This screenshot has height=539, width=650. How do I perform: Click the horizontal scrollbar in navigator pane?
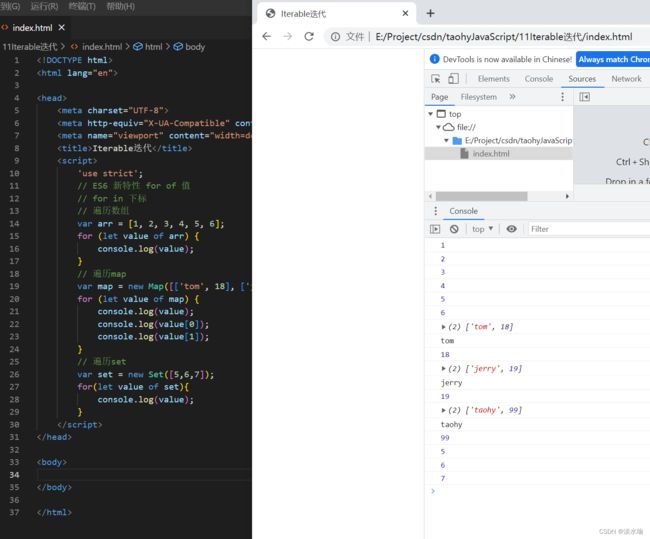click(x=481, y=196)
